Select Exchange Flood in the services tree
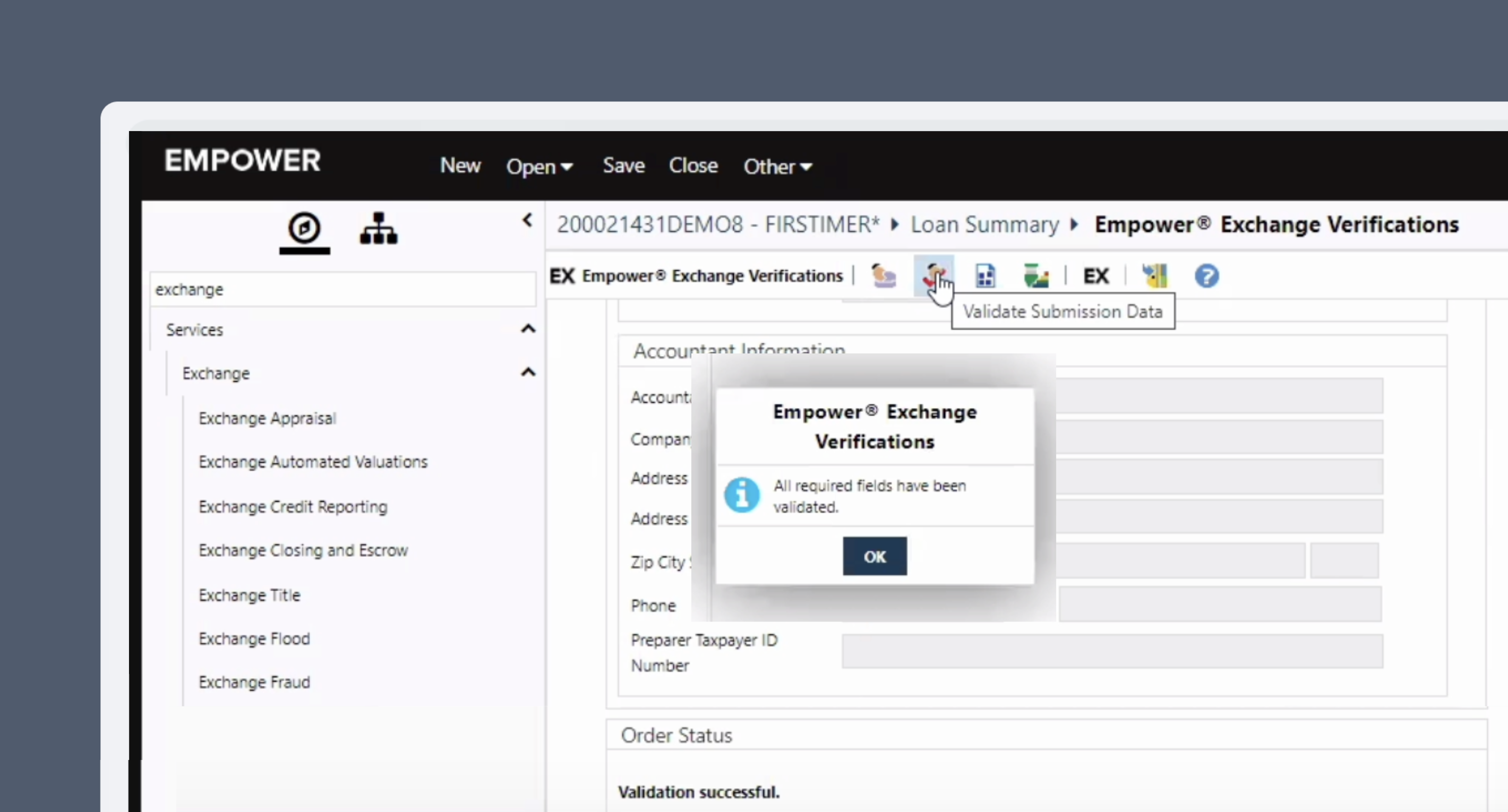Viewport: 1508px width, 812px height. pyautogui.click(x=254, y=639)
